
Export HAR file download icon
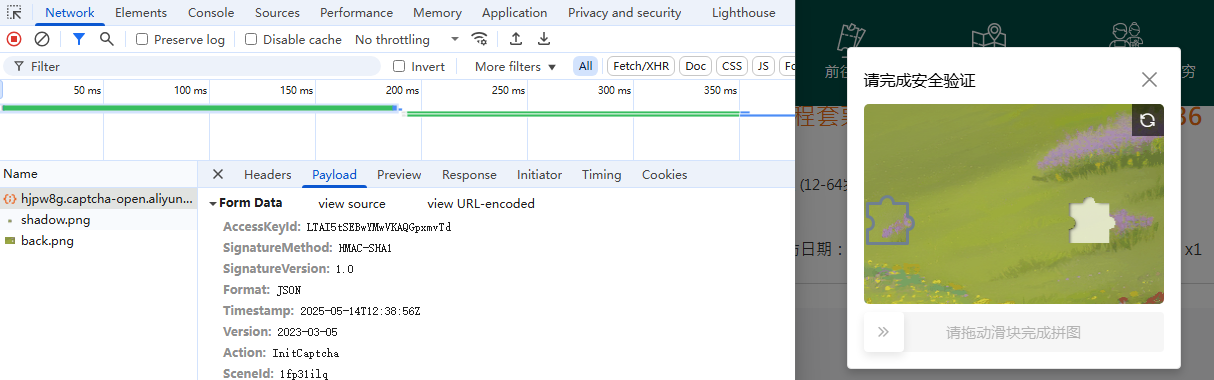click(x=544, y=39)
